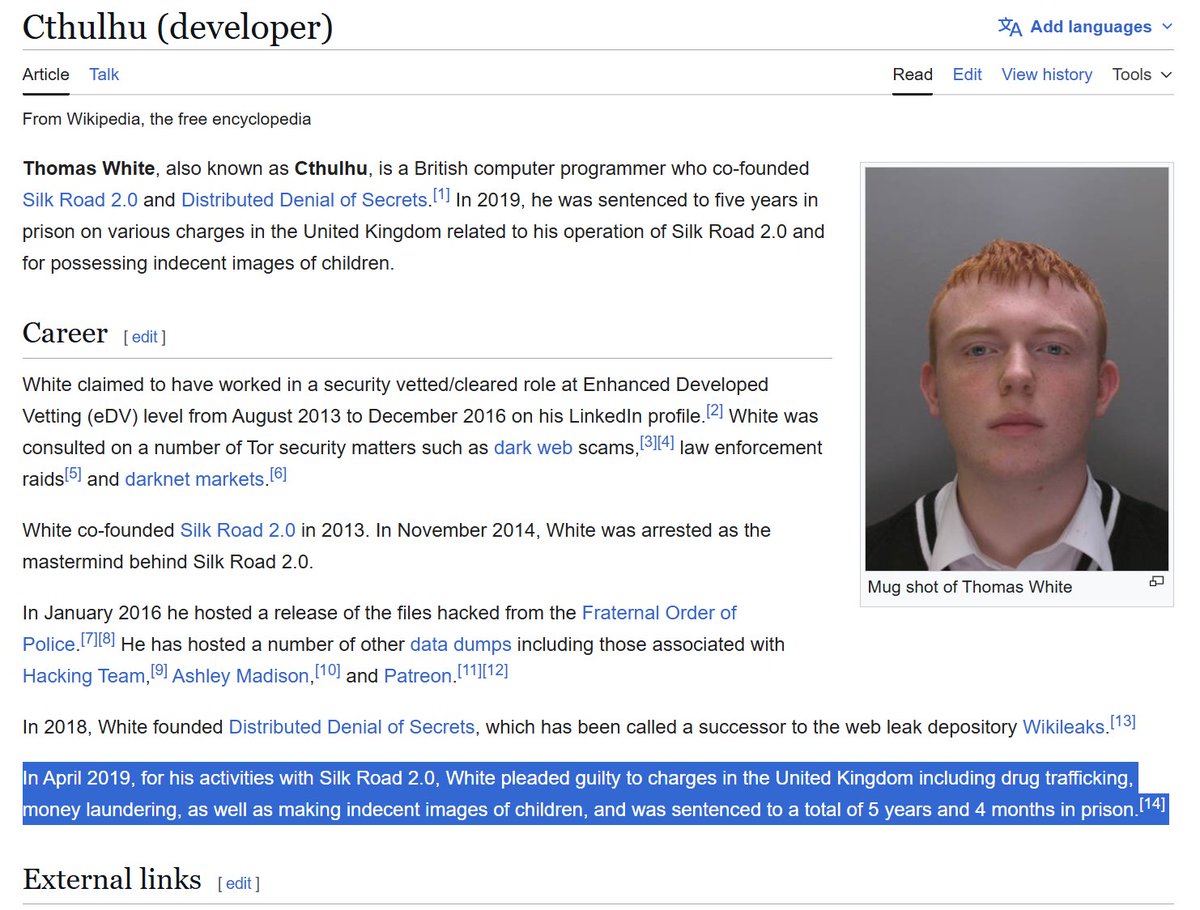Viewport: 1200px width, 910px height.
Task: Click citation [9] after Hacking Team
Action: [x=159, y=671]
